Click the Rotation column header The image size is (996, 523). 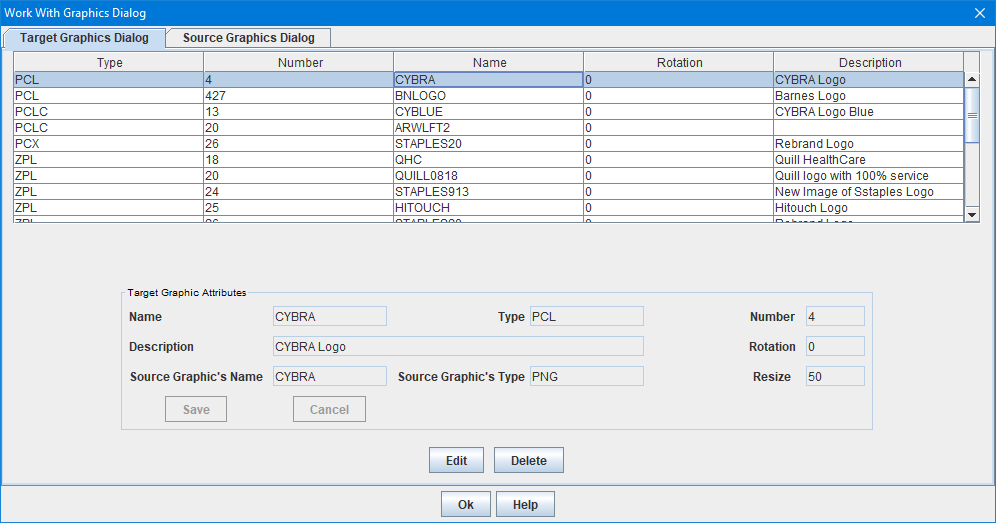678,62
